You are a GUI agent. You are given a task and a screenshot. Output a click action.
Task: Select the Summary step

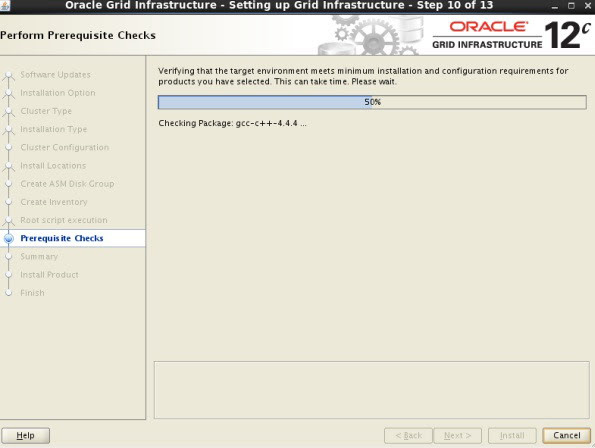(39, 256)
